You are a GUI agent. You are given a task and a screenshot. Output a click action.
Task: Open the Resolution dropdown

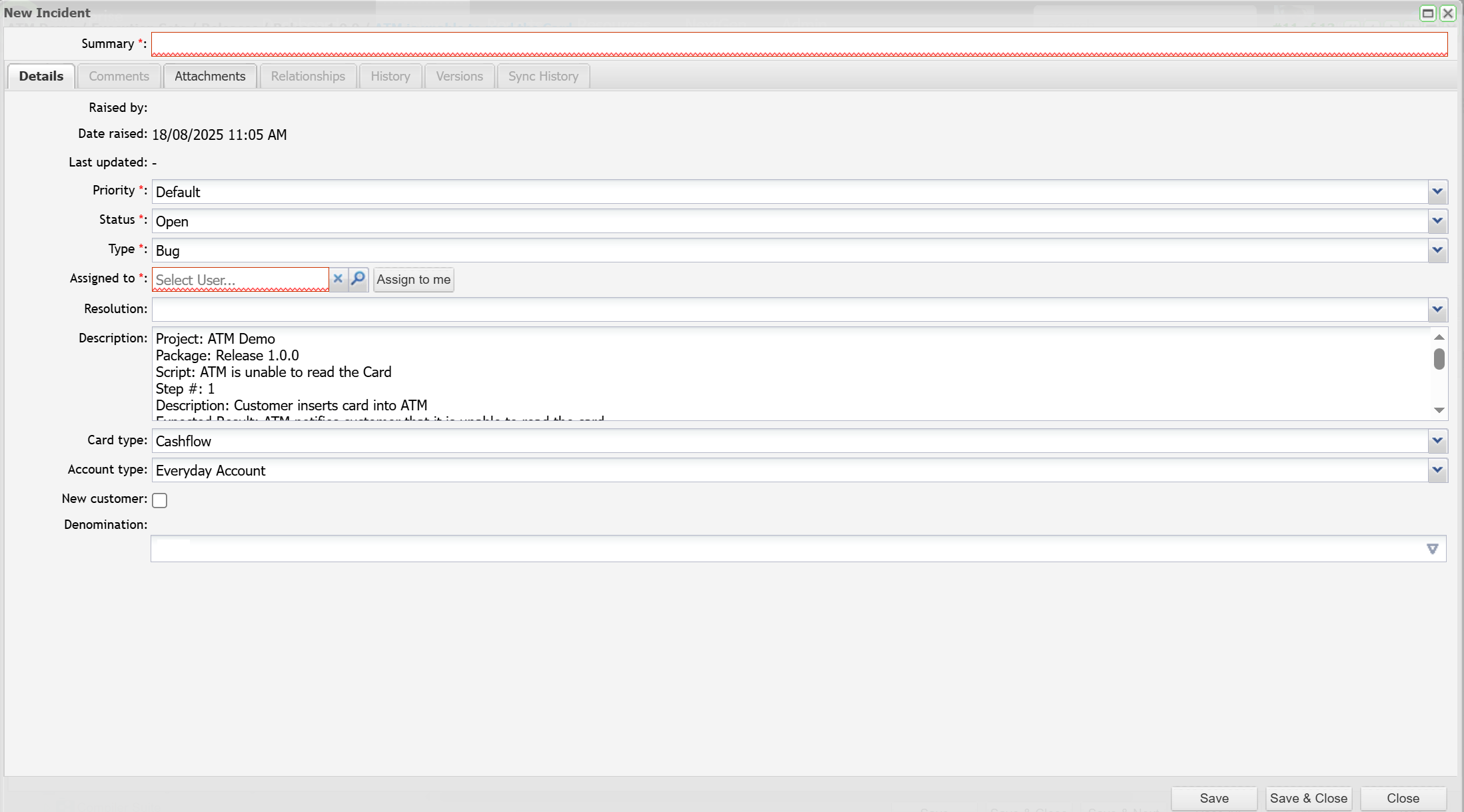point(1437,309)
